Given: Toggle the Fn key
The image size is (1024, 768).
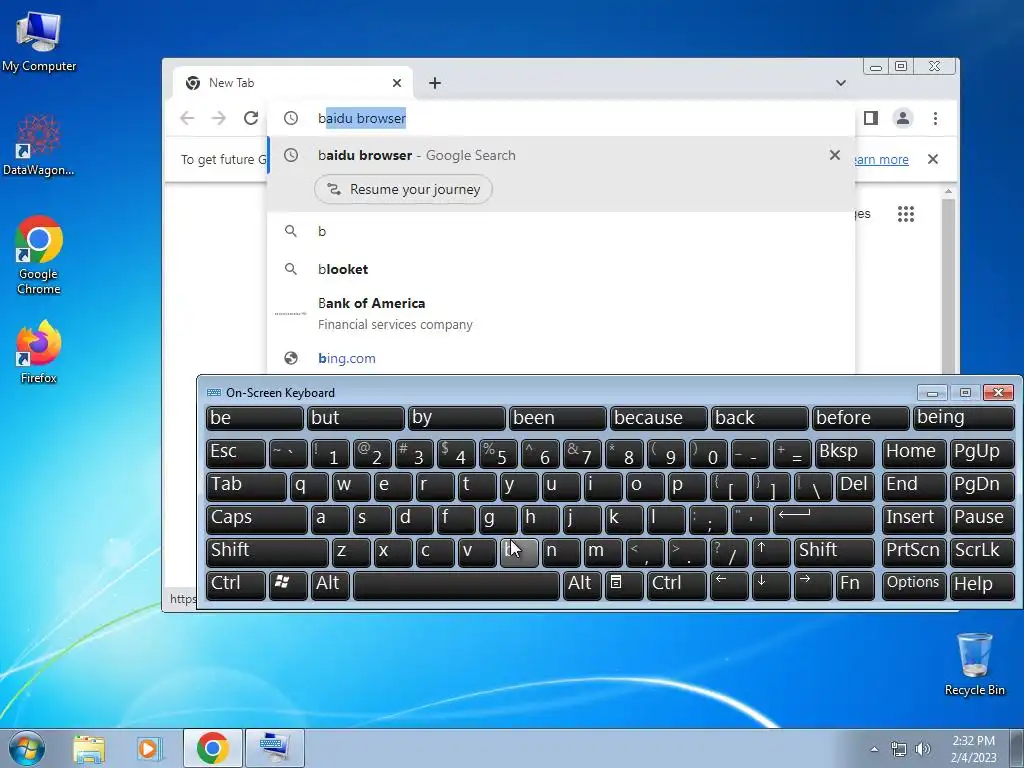Looking at the screenshot, I should click(855, 584).
